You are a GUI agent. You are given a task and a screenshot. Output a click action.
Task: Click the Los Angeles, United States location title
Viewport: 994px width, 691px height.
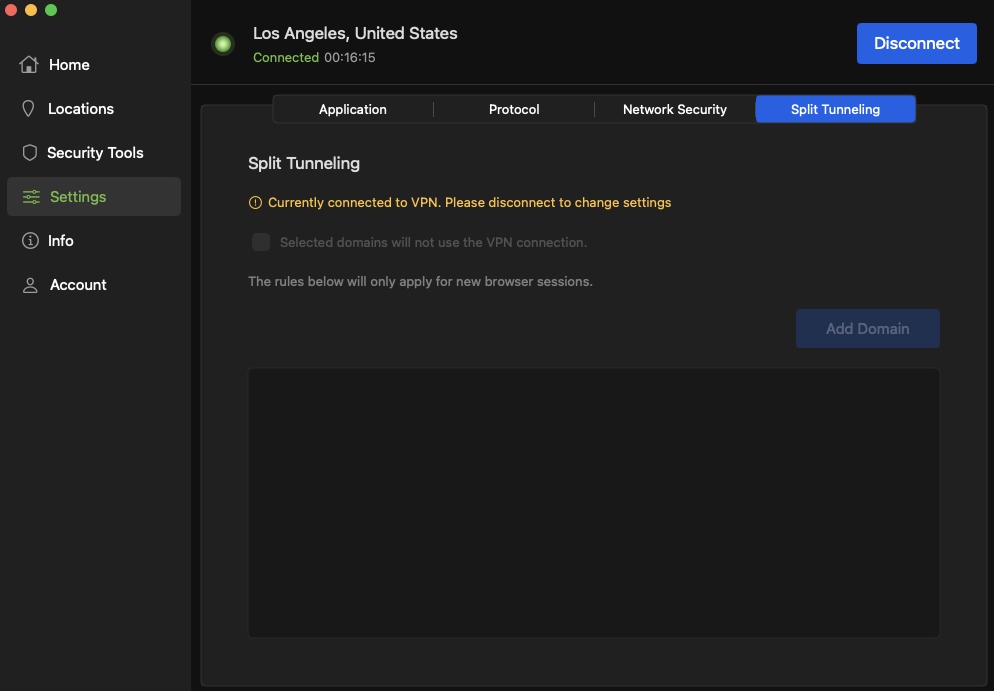click(355, 33)
